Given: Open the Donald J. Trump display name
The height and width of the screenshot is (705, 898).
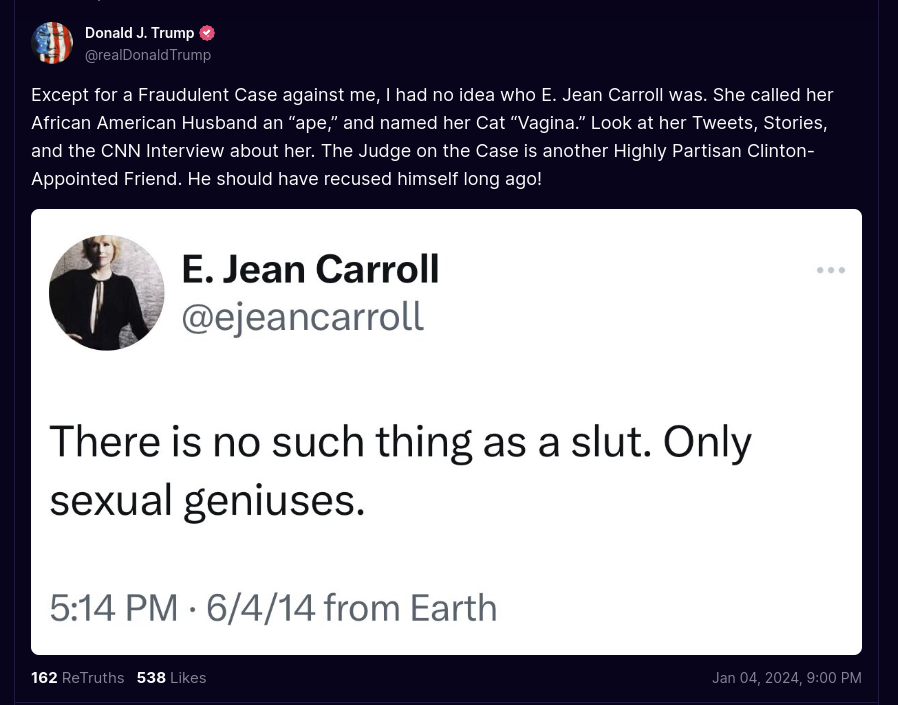Looking at the screenshot, I should [139, 33].
